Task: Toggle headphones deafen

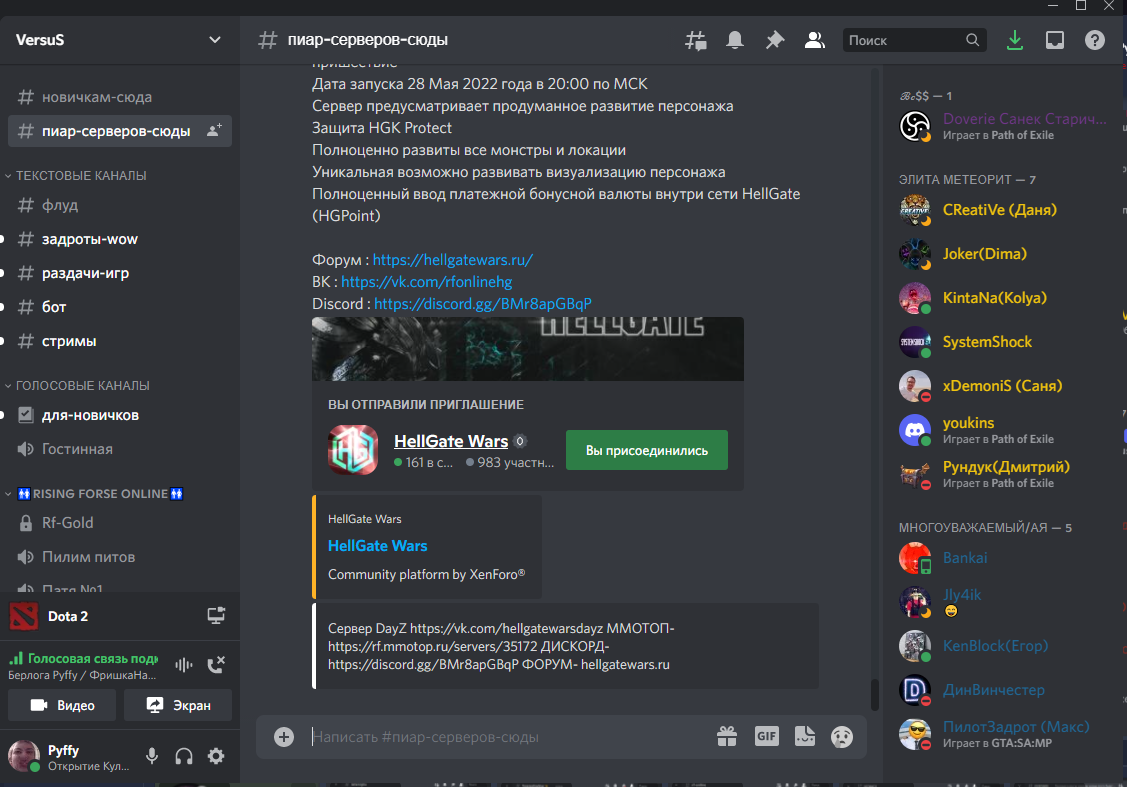Action: [x=184, y=756]
